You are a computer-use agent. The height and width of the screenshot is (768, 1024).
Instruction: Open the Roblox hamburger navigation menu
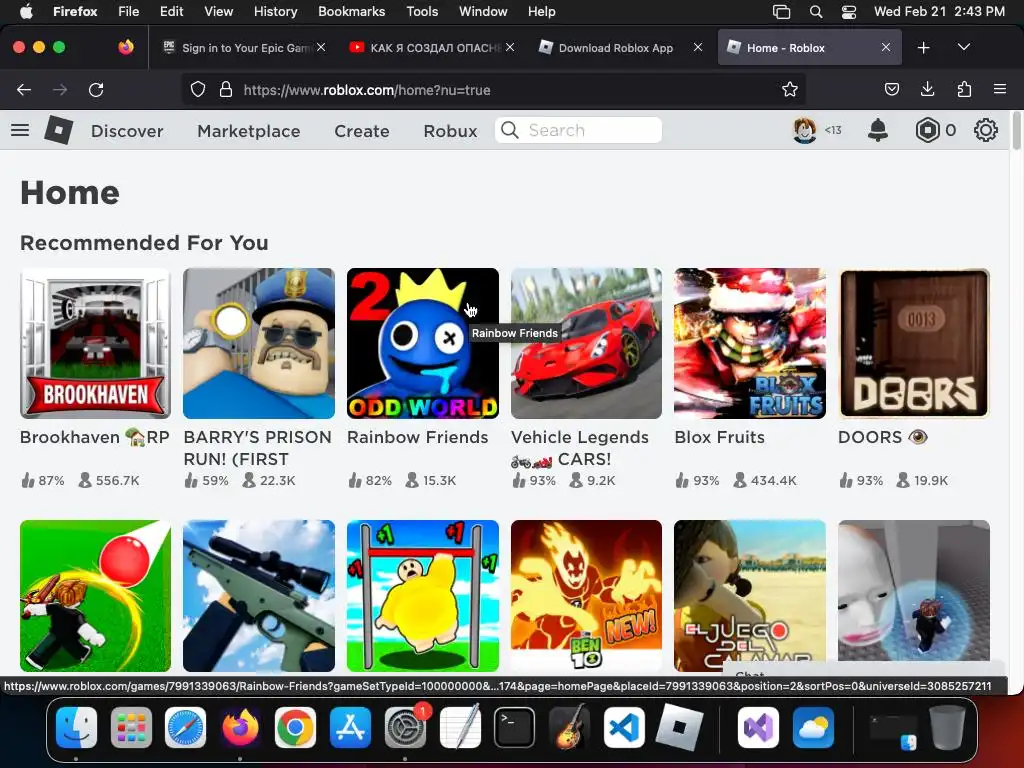[20, 130]
